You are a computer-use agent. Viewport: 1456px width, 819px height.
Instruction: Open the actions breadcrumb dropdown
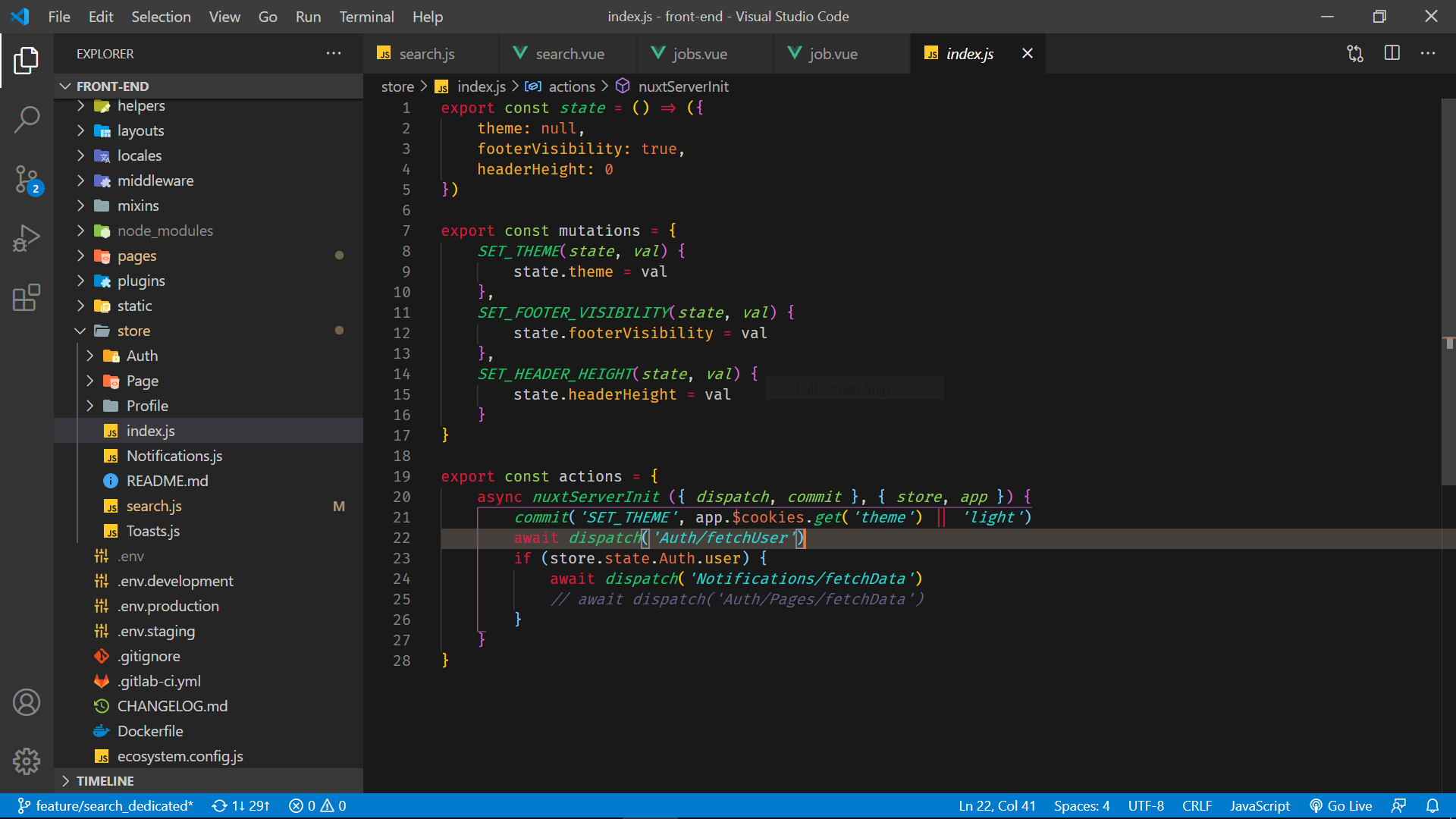pos(571,86)
